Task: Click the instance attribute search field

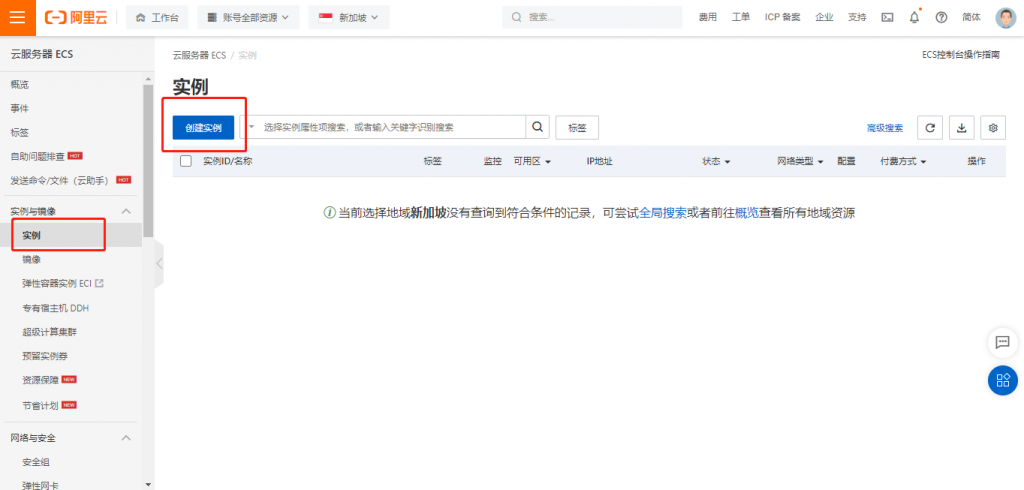Action: 392,127
